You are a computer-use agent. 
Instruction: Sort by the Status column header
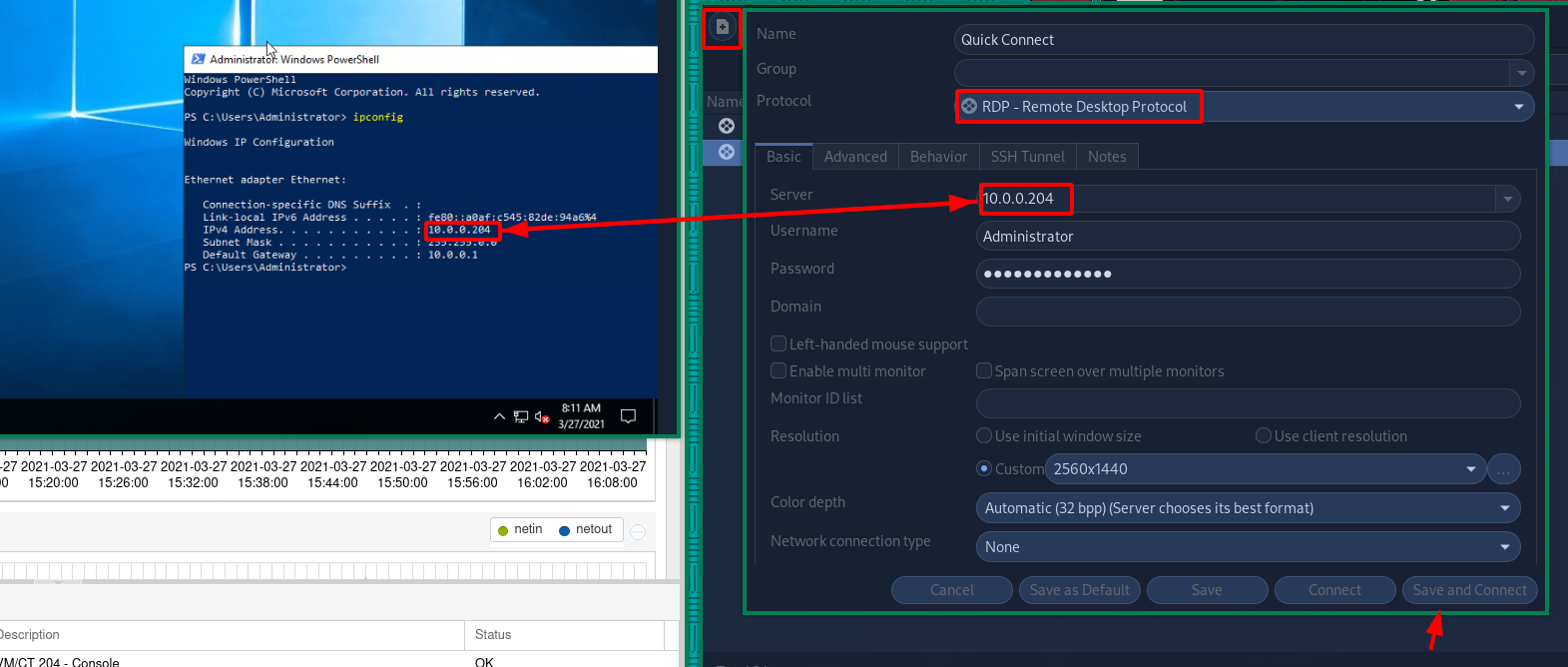(x=564, y=635)
